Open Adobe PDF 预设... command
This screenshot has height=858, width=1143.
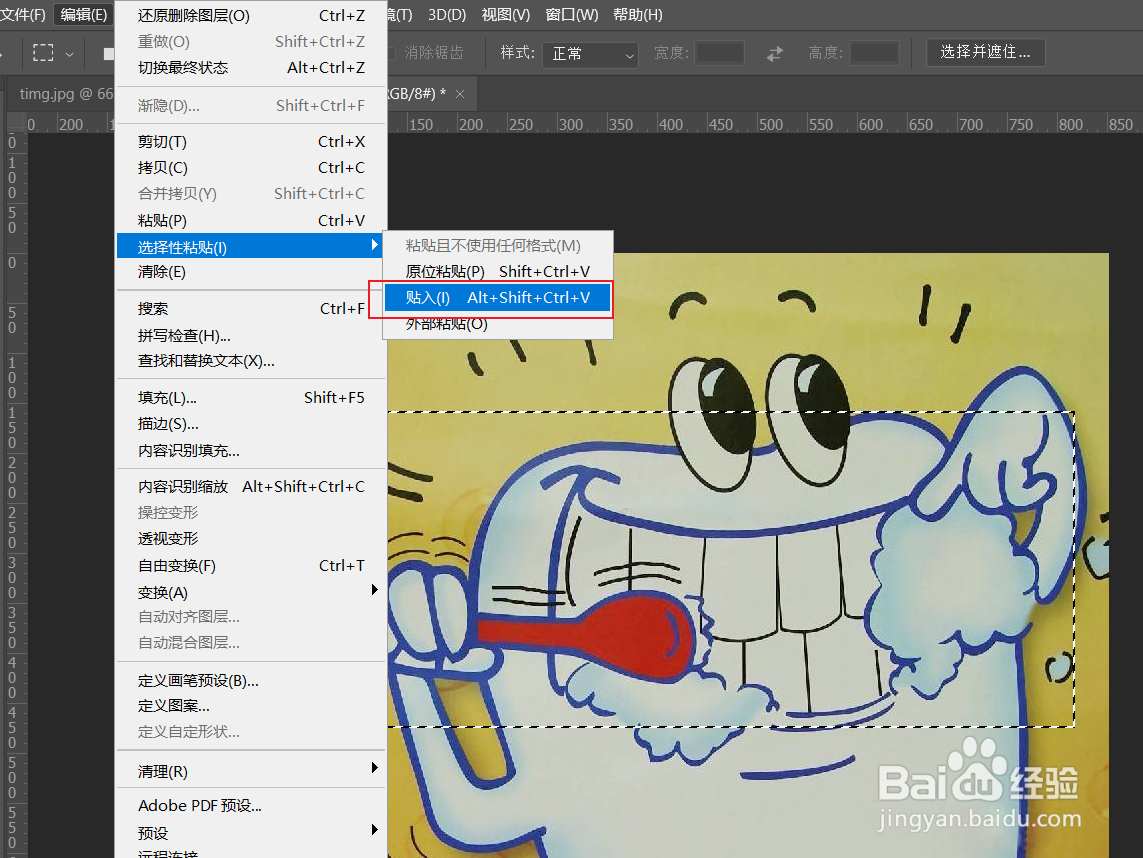coord(251,806)
